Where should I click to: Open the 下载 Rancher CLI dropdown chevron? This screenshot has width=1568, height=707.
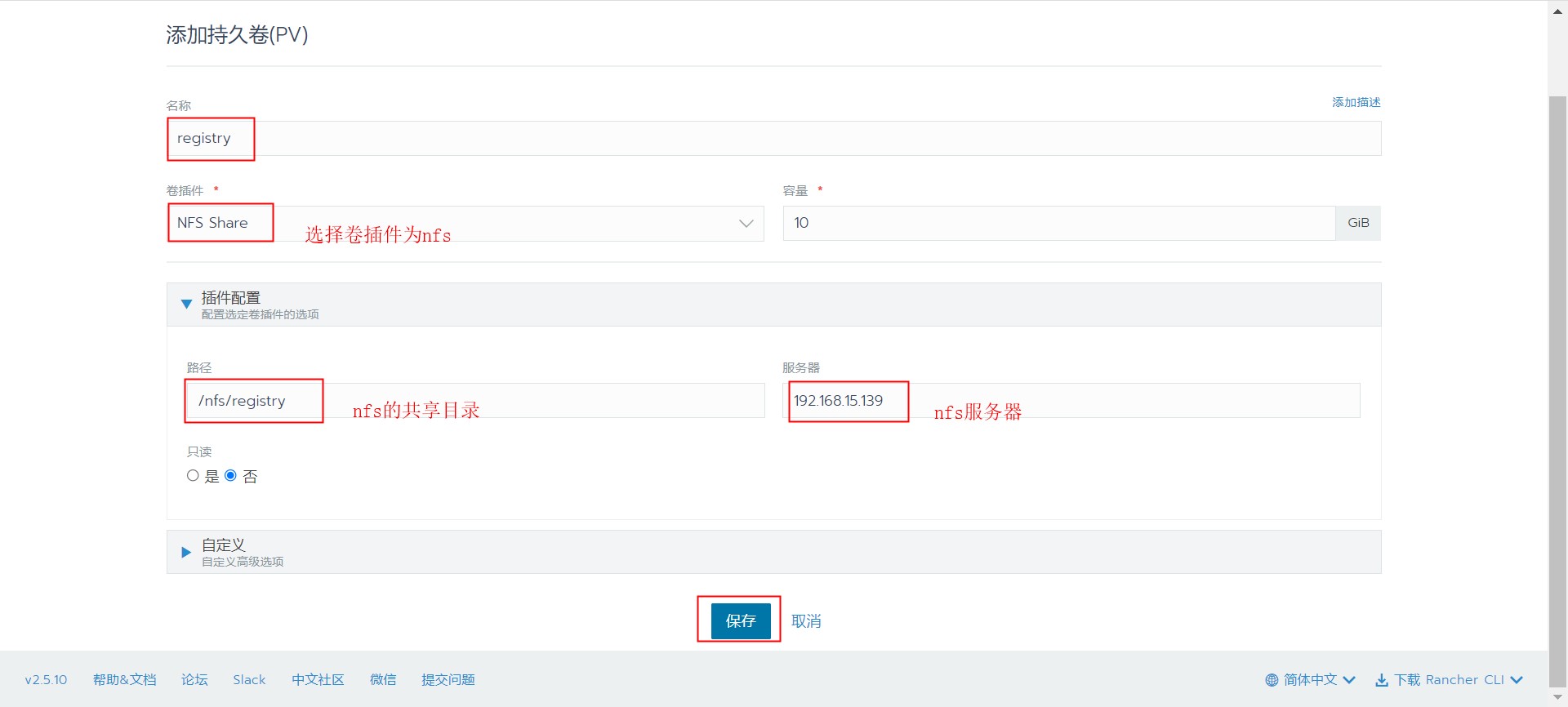click(1517, 680)
